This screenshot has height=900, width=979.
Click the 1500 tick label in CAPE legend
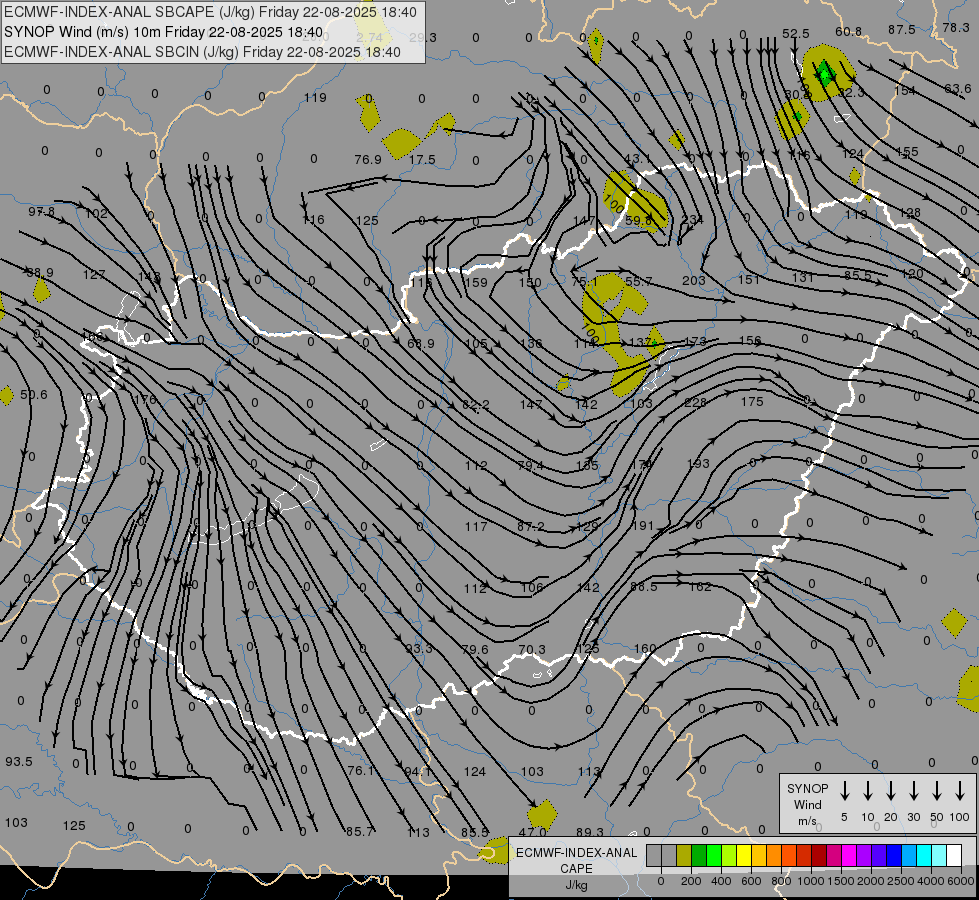840,881
